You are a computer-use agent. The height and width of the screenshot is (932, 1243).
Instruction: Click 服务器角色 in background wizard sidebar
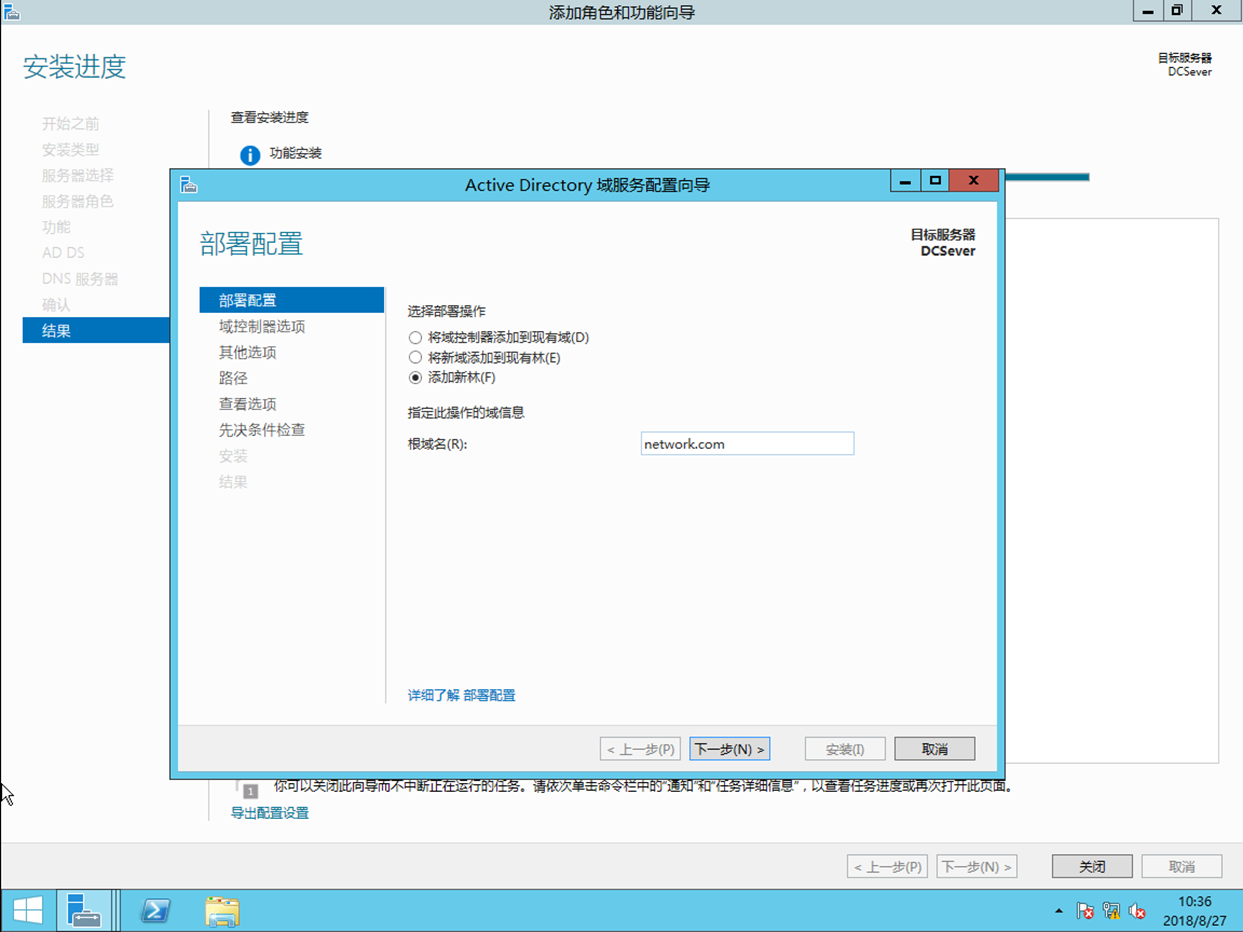pyautogui.click(x=77, y=201)
